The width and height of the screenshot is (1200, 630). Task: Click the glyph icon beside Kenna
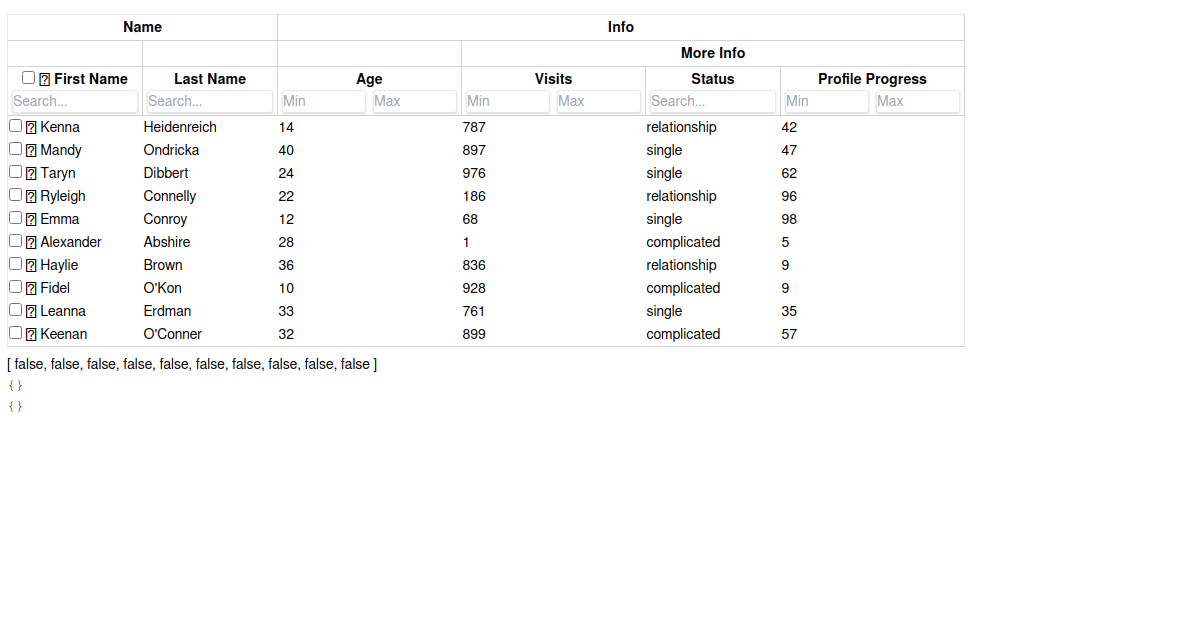coord(31,128)
